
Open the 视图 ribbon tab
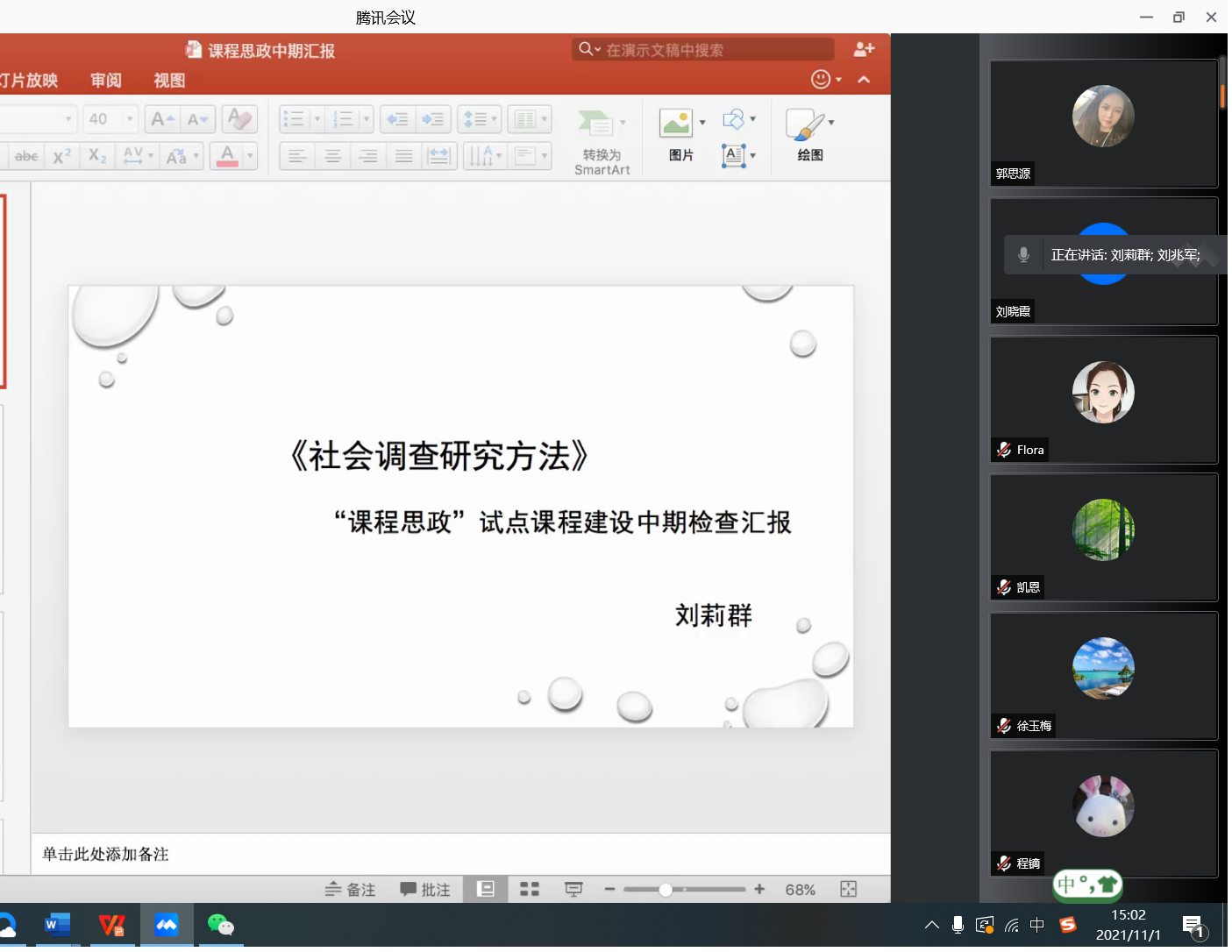coord(169,81)
